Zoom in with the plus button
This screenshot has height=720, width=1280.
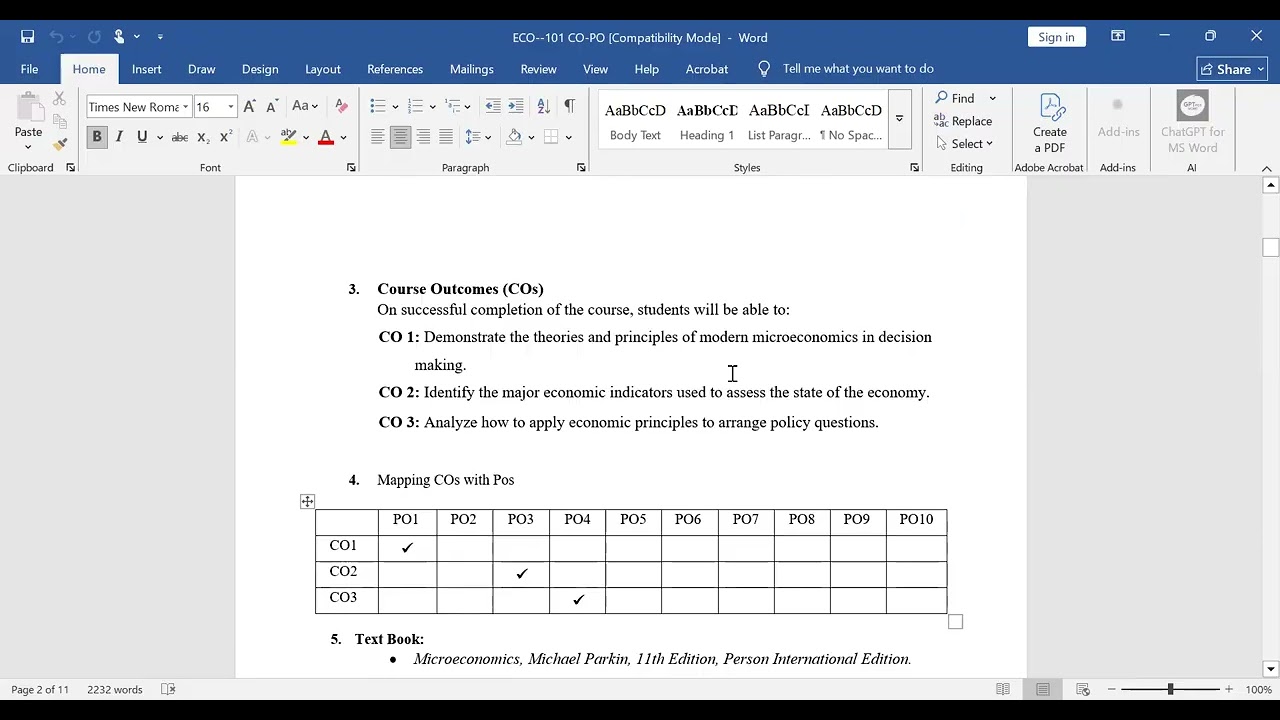(x=1229, y=689)
